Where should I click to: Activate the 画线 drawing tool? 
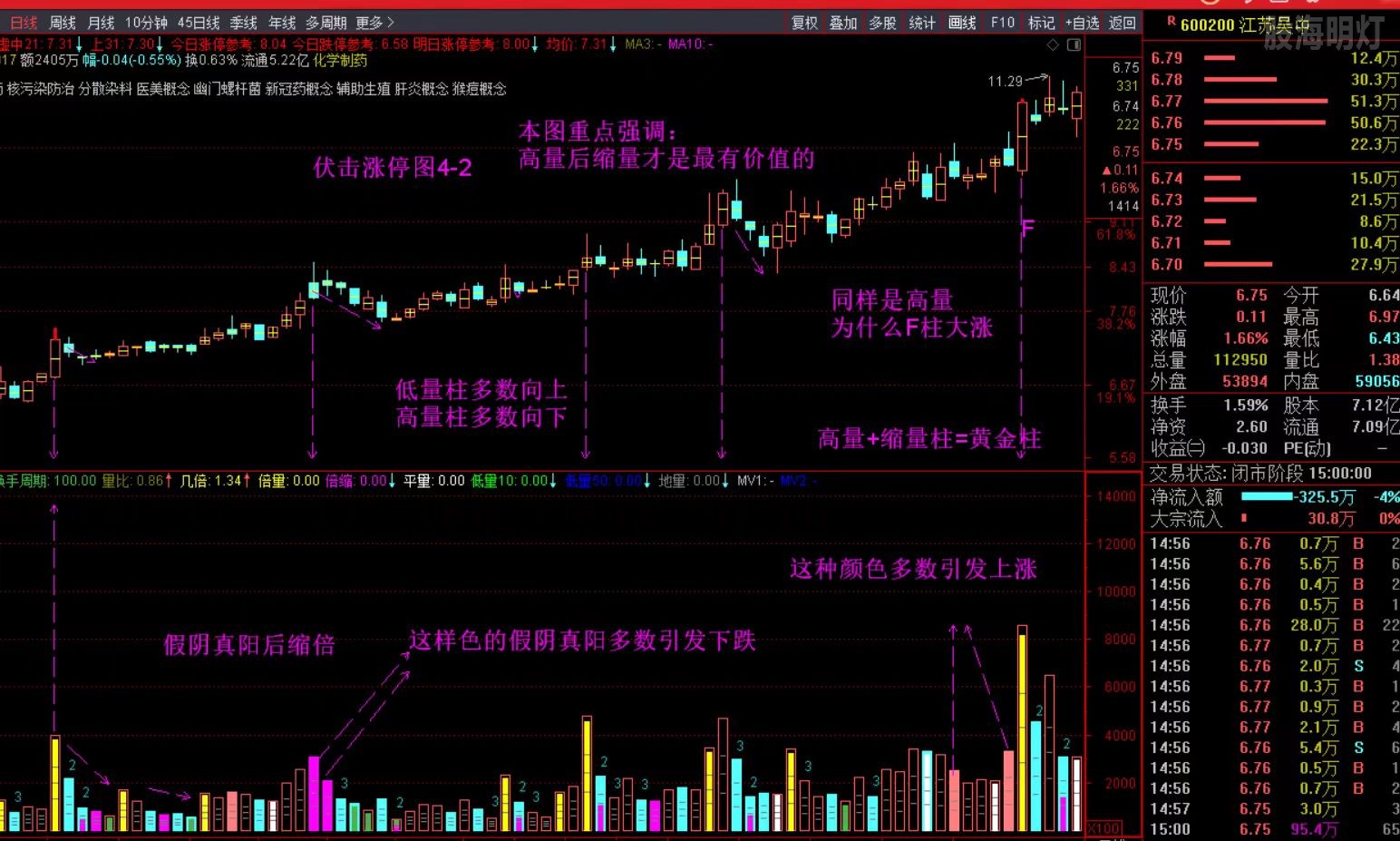coord(962,23)
